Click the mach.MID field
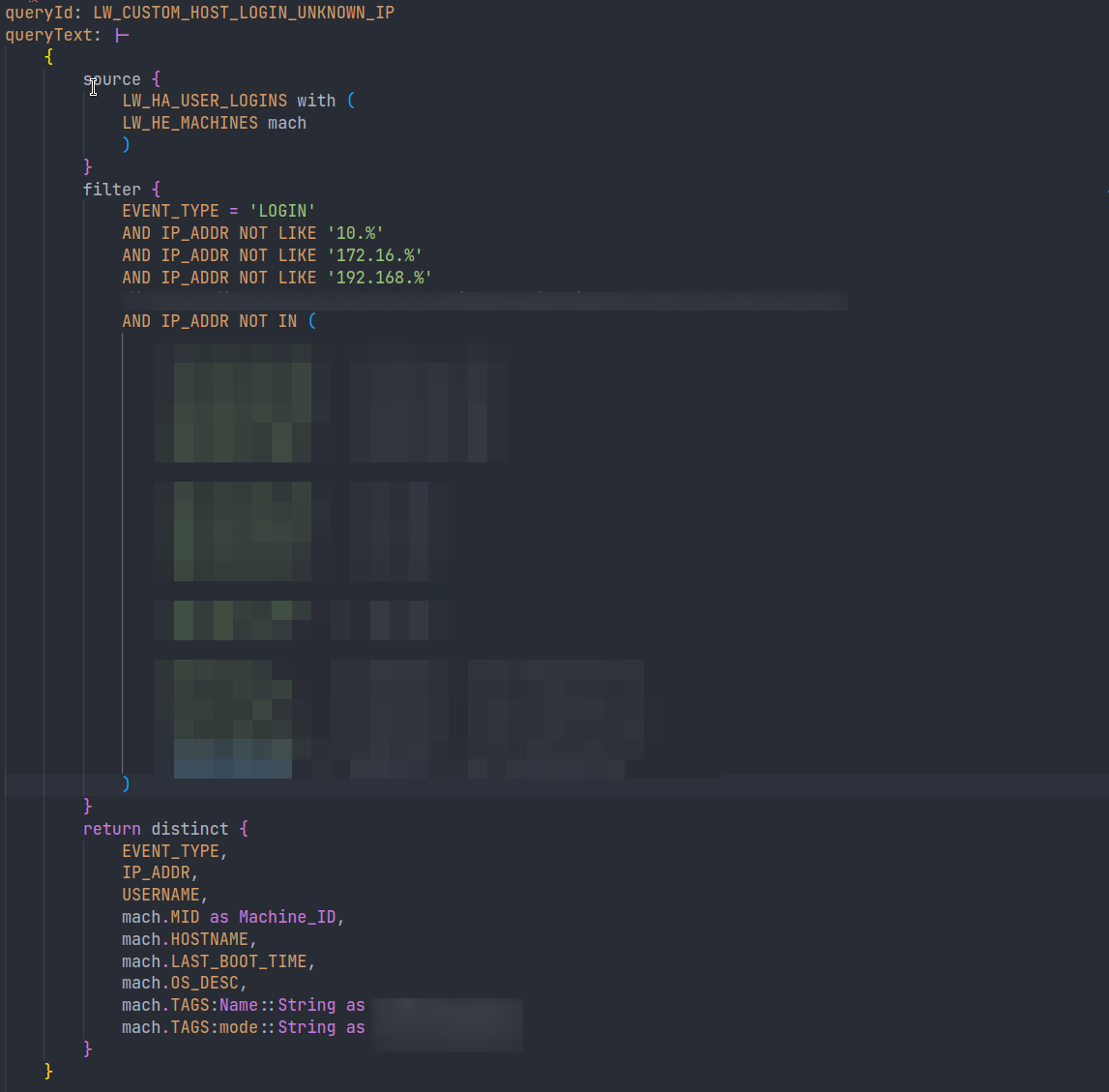1109x1092 pixels. pyautogui.click(x=161, y=917)
